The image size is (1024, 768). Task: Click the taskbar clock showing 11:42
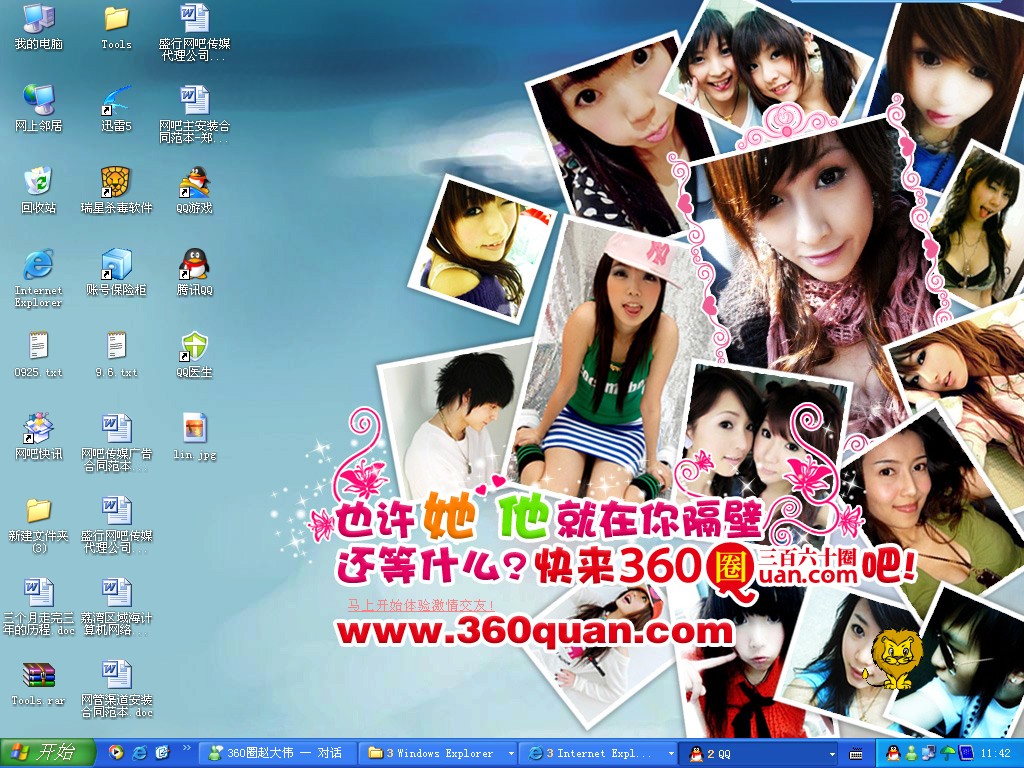point(996,753)
